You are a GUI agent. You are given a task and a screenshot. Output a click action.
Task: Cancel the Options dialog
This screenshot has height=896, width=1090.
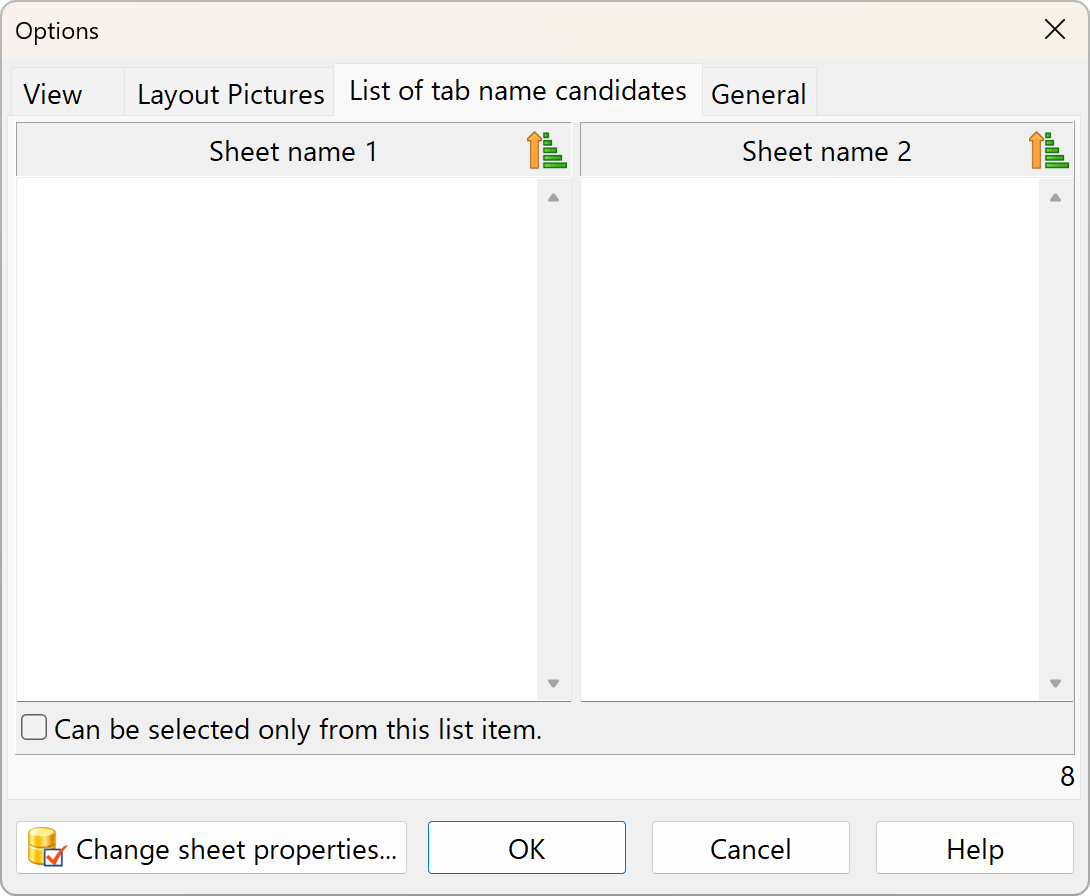click(x=750, y=849)
